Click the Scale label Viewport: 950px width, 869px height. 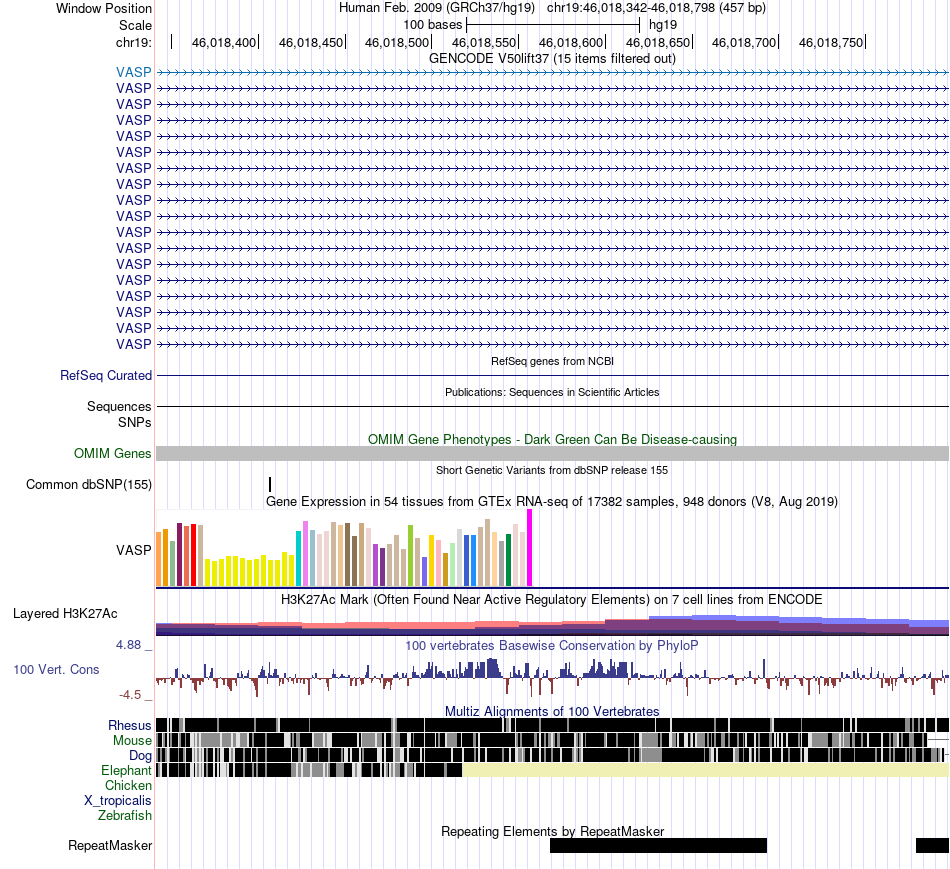135,25
